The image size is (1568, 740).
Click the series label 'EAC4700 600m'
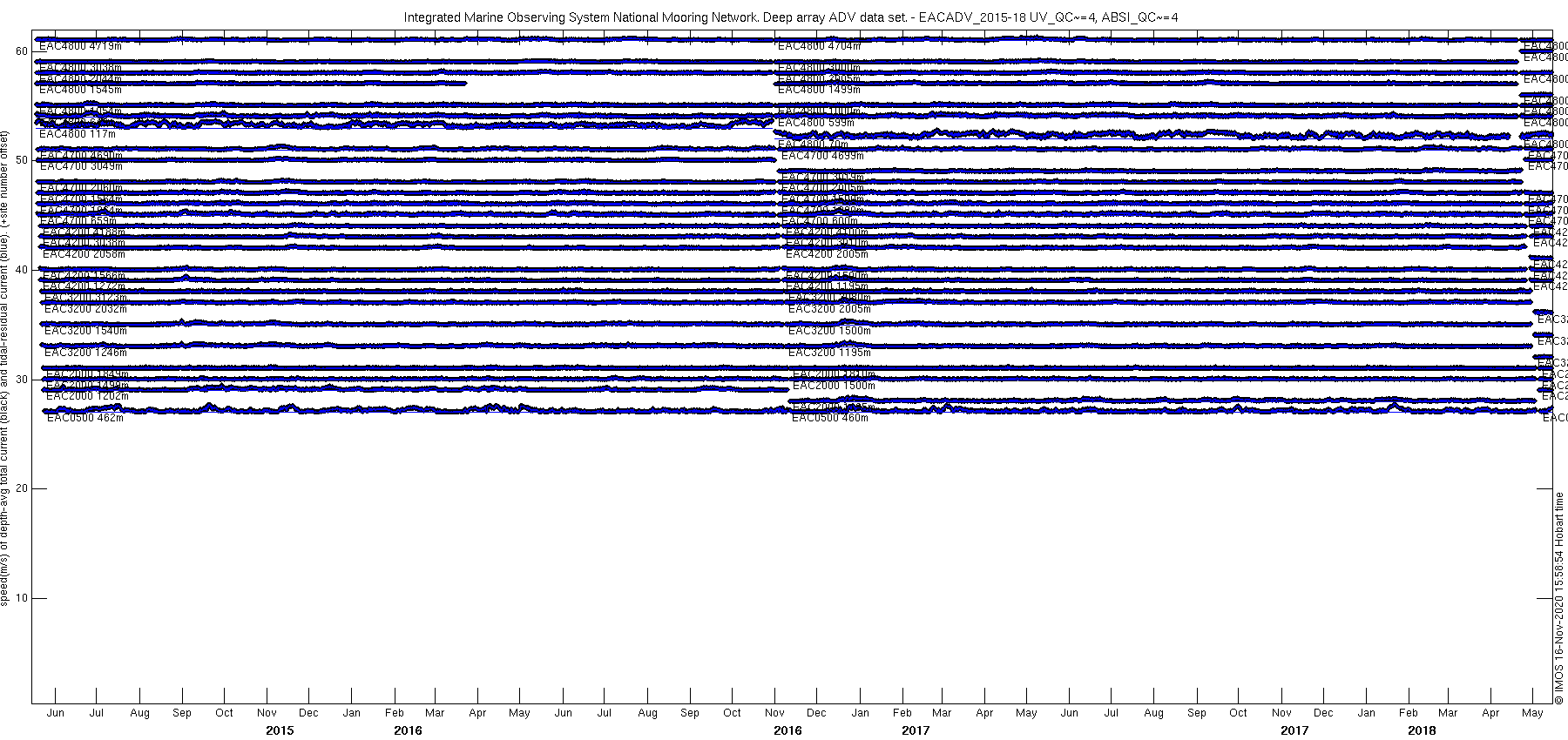(x=821, y=221)
